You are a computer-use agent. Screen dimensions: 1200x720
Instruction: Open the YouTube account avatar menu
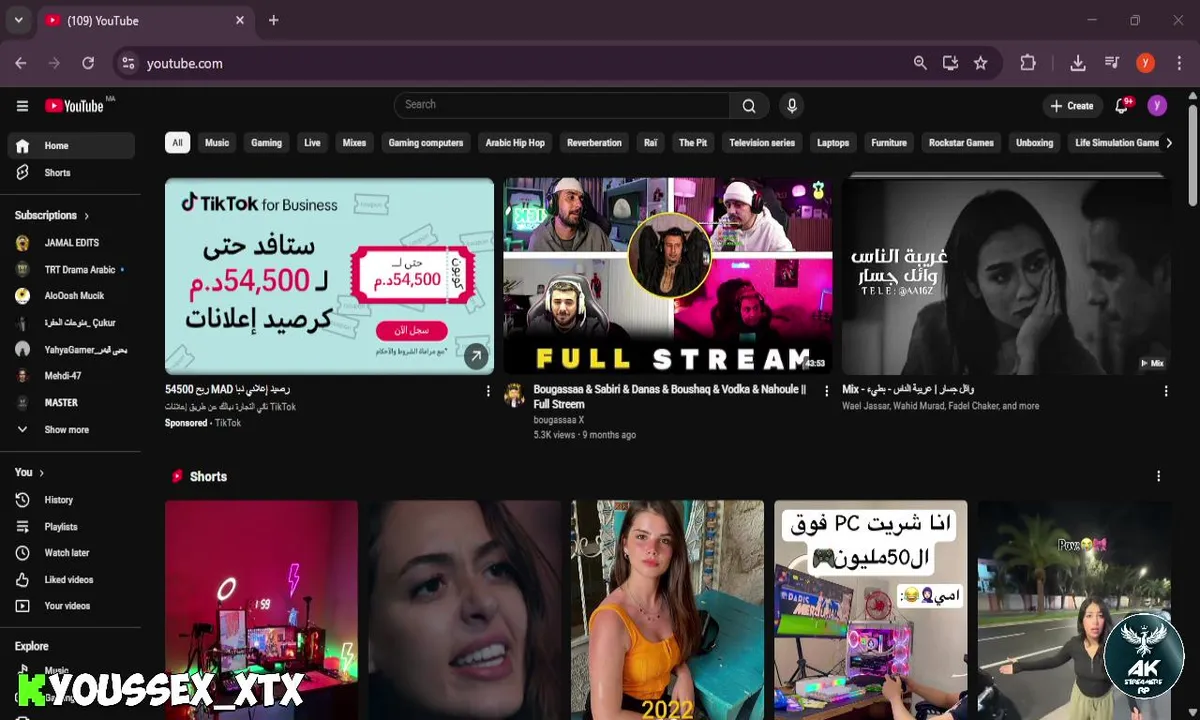click(x=1157, y=106)
